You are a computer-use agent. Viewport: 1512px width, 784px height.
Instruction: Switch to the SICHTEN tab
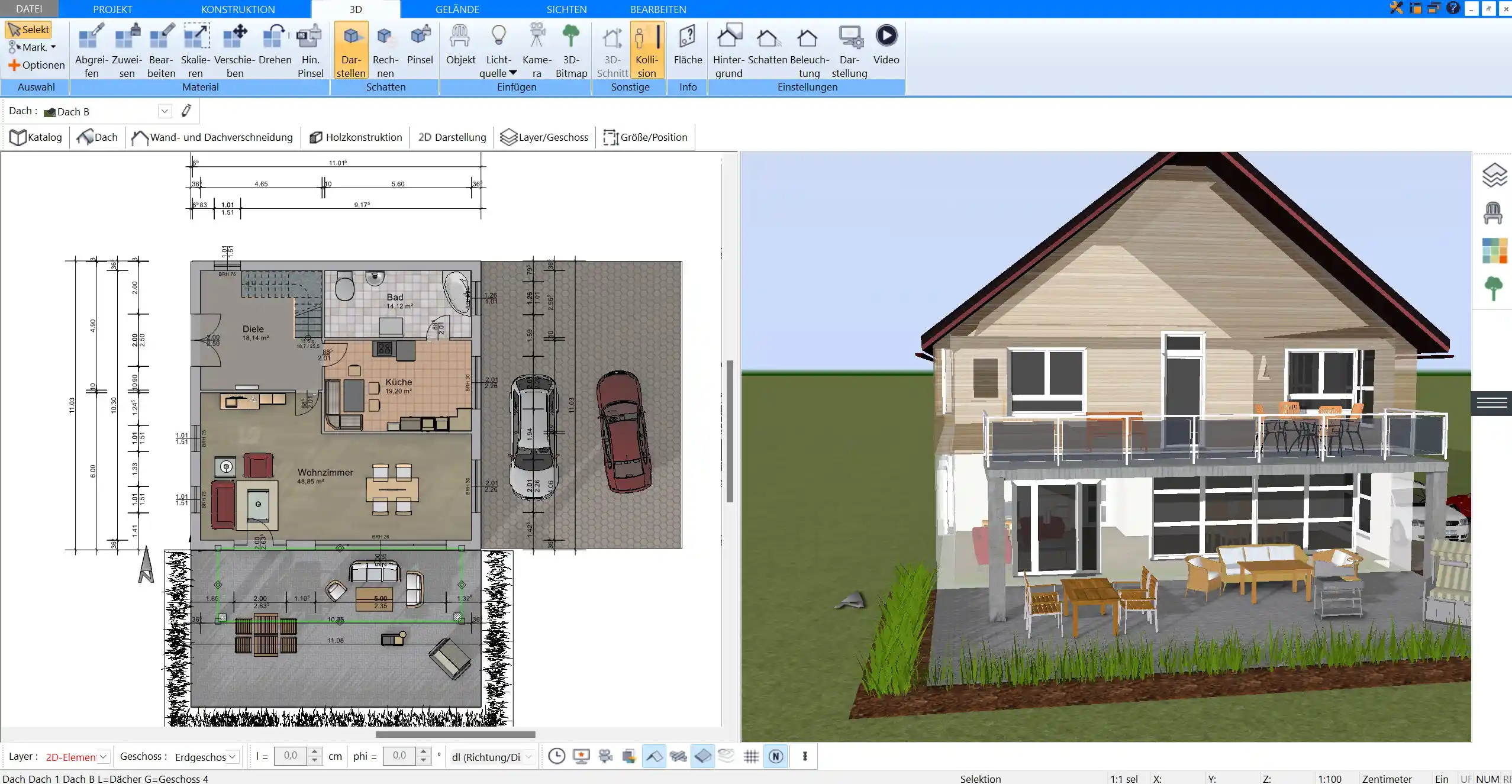point(566,9)
